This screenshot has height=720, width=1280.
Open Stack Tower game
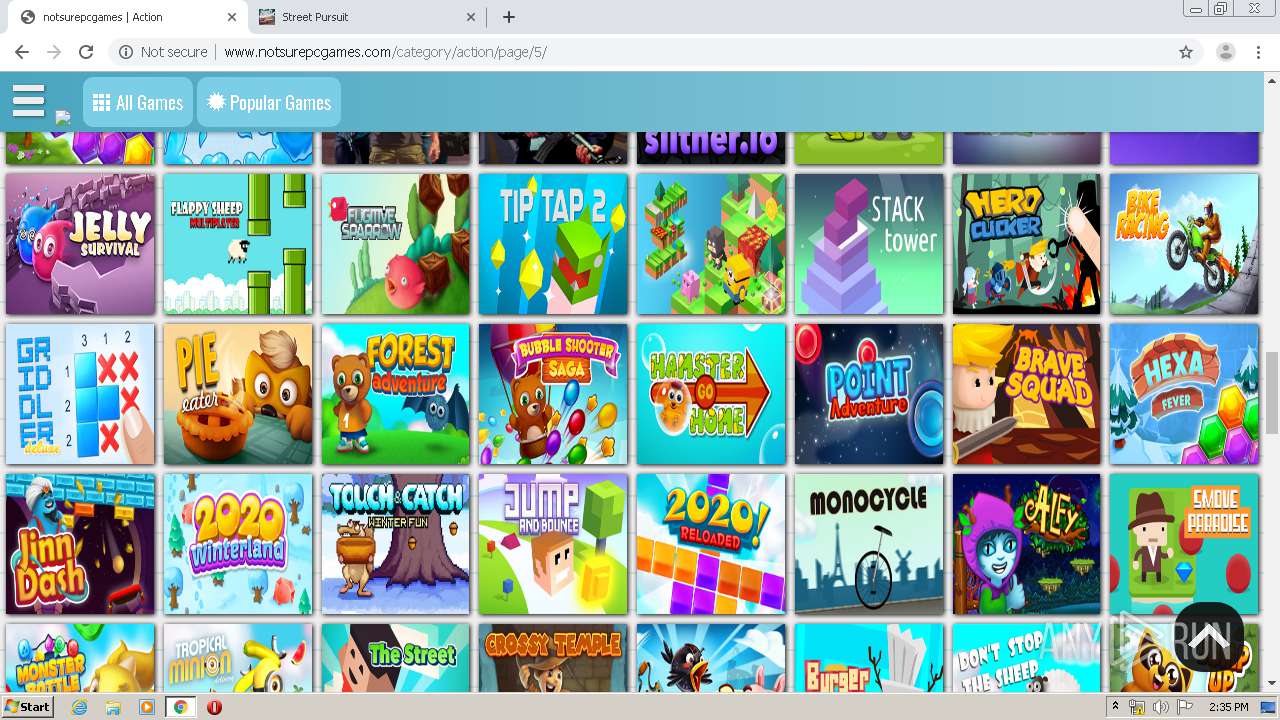tap(869, 244)
